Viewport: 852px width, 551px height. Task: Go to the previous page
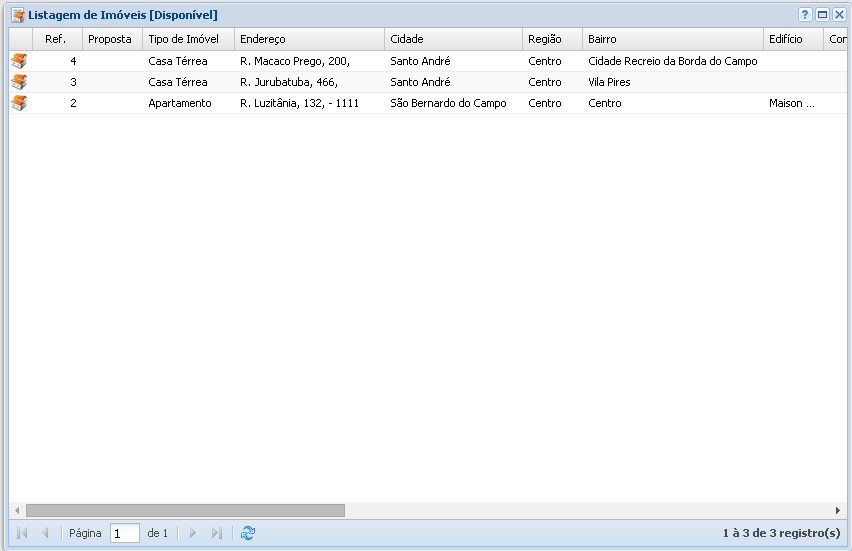coord(45,534)
